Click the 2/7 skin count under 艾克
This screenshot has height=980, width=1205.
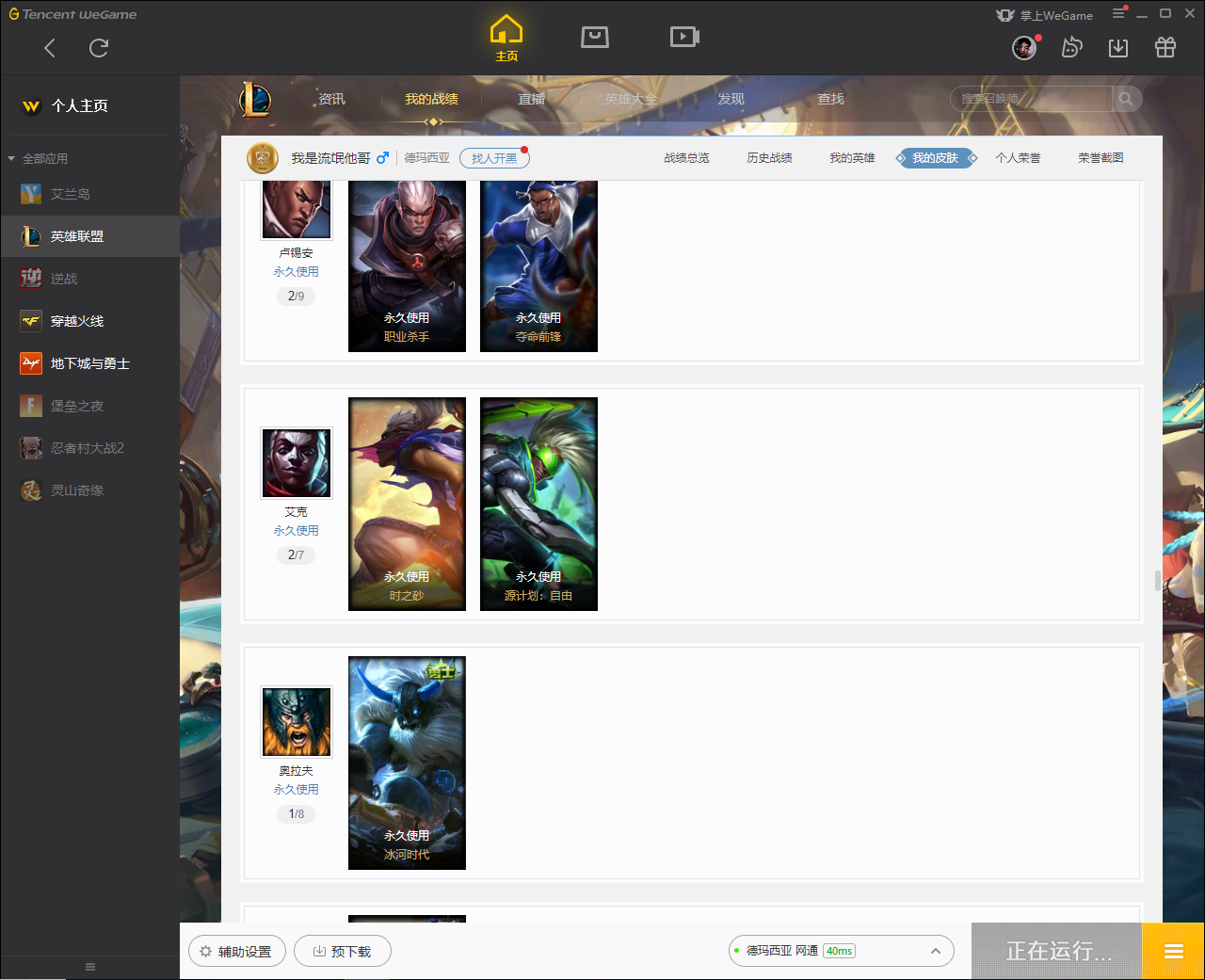(x=296, y=554)
